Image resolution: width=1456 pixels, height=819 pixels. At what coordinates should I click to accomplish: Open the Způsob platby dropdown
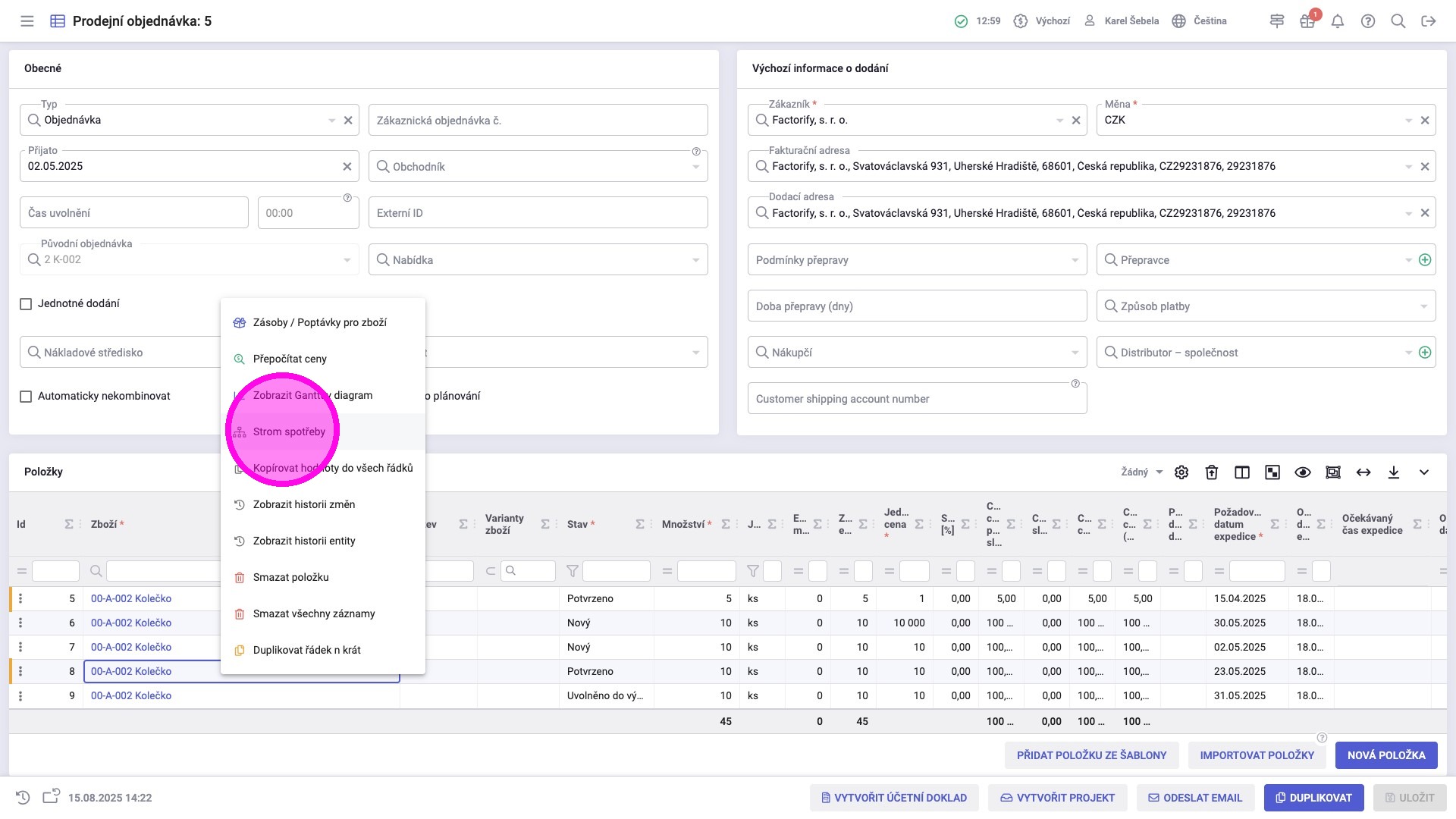(x=1423, y=306)
